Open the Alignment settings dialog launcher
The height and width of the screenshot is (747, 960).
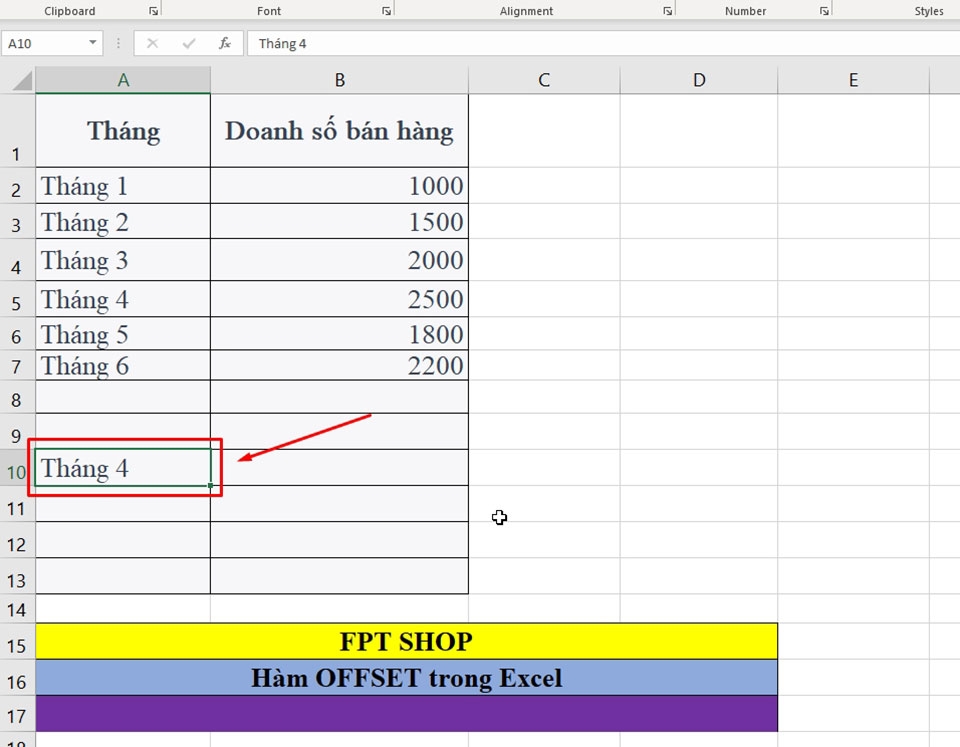(x=667, y=11)
